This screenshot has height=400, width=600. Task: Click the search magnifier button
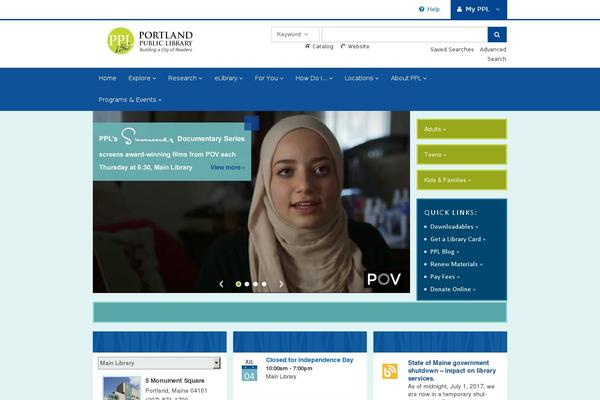497,34
